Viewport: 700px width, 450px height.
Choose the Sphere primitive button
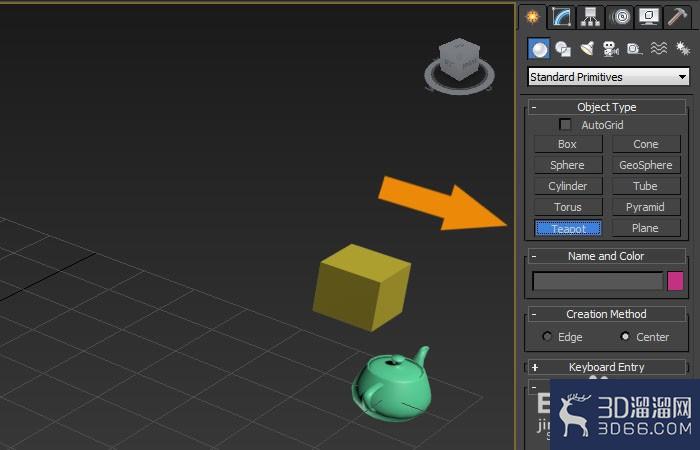pos(568,165)
